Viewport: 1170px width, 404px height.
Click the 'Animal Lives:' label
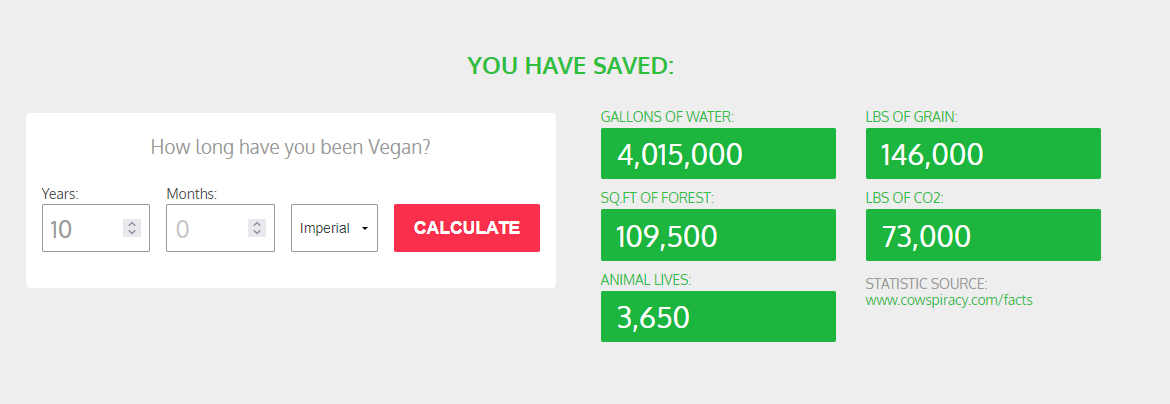pyautogui.click(x=646, y=280)
